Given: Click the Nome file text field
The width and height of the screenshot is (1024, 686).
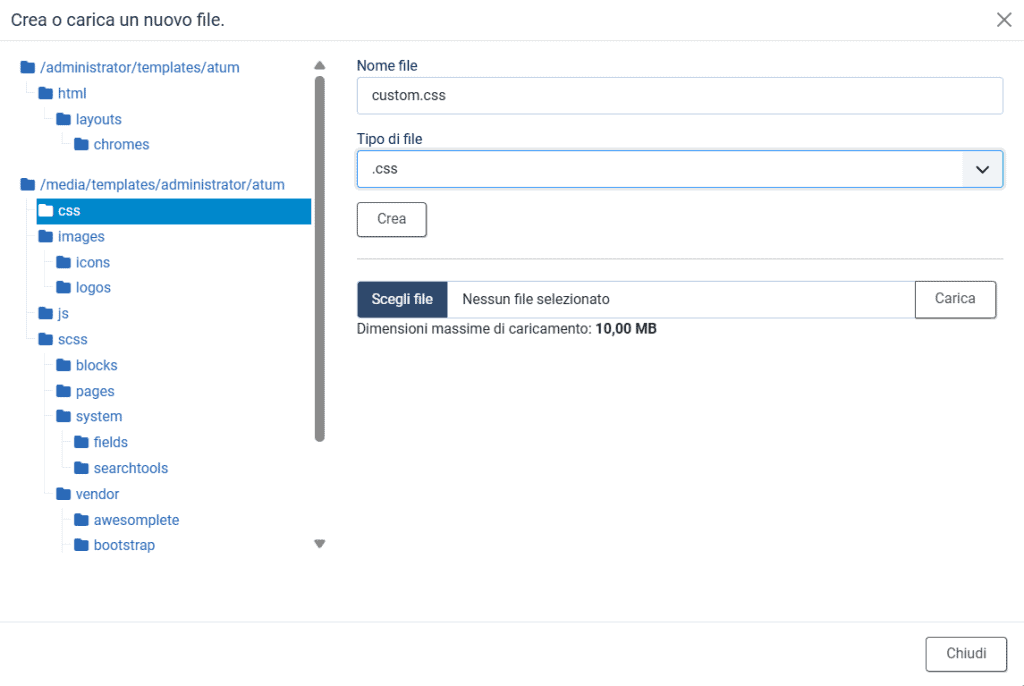Looking at the screenshot, I should (679, 96).
